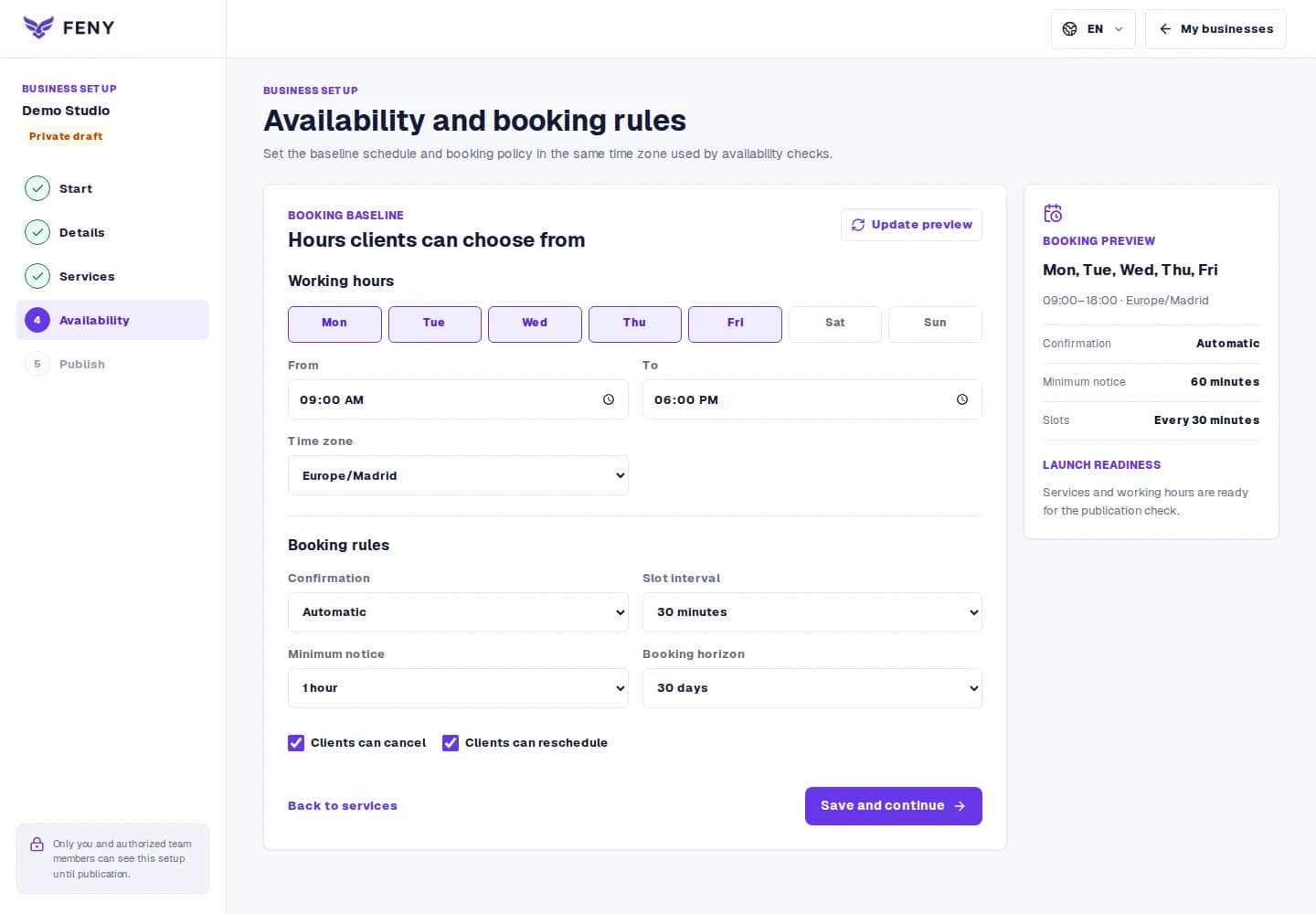Click the step 5 circle badge

click(x=37, y=364)
